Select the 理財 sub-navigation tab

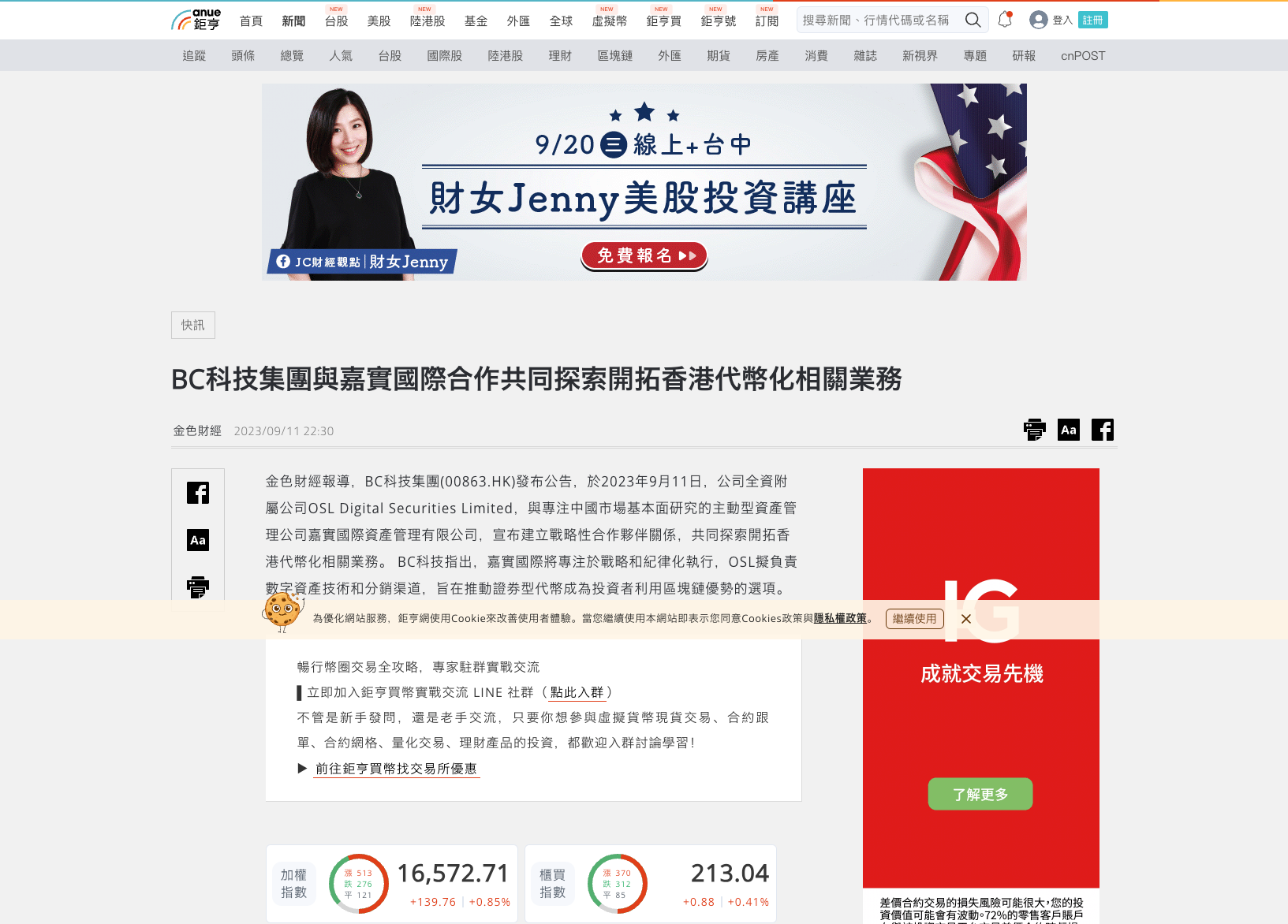560,56
